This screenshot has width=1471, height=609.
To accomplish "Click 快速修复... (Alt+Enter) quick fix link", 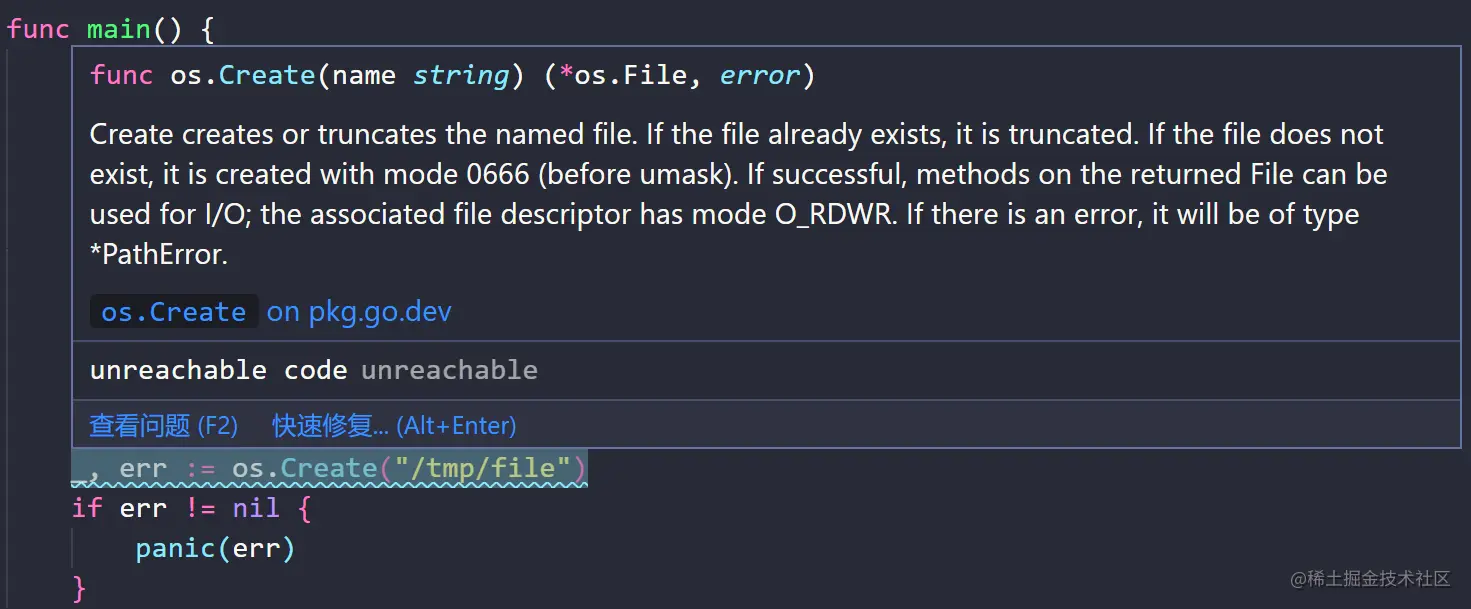I will (394, 426).
